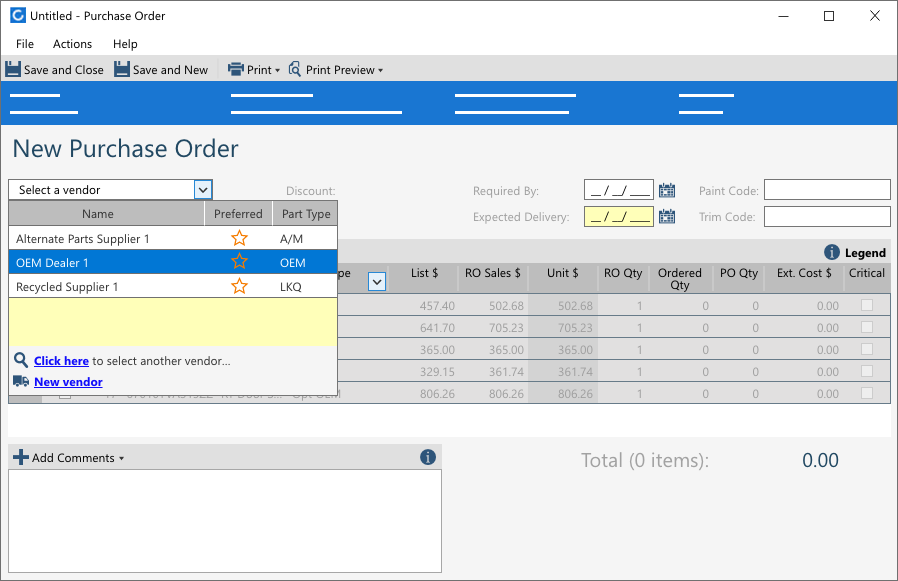Click the Save and Close disk icon
898x581 pixels.
point(12,68)
